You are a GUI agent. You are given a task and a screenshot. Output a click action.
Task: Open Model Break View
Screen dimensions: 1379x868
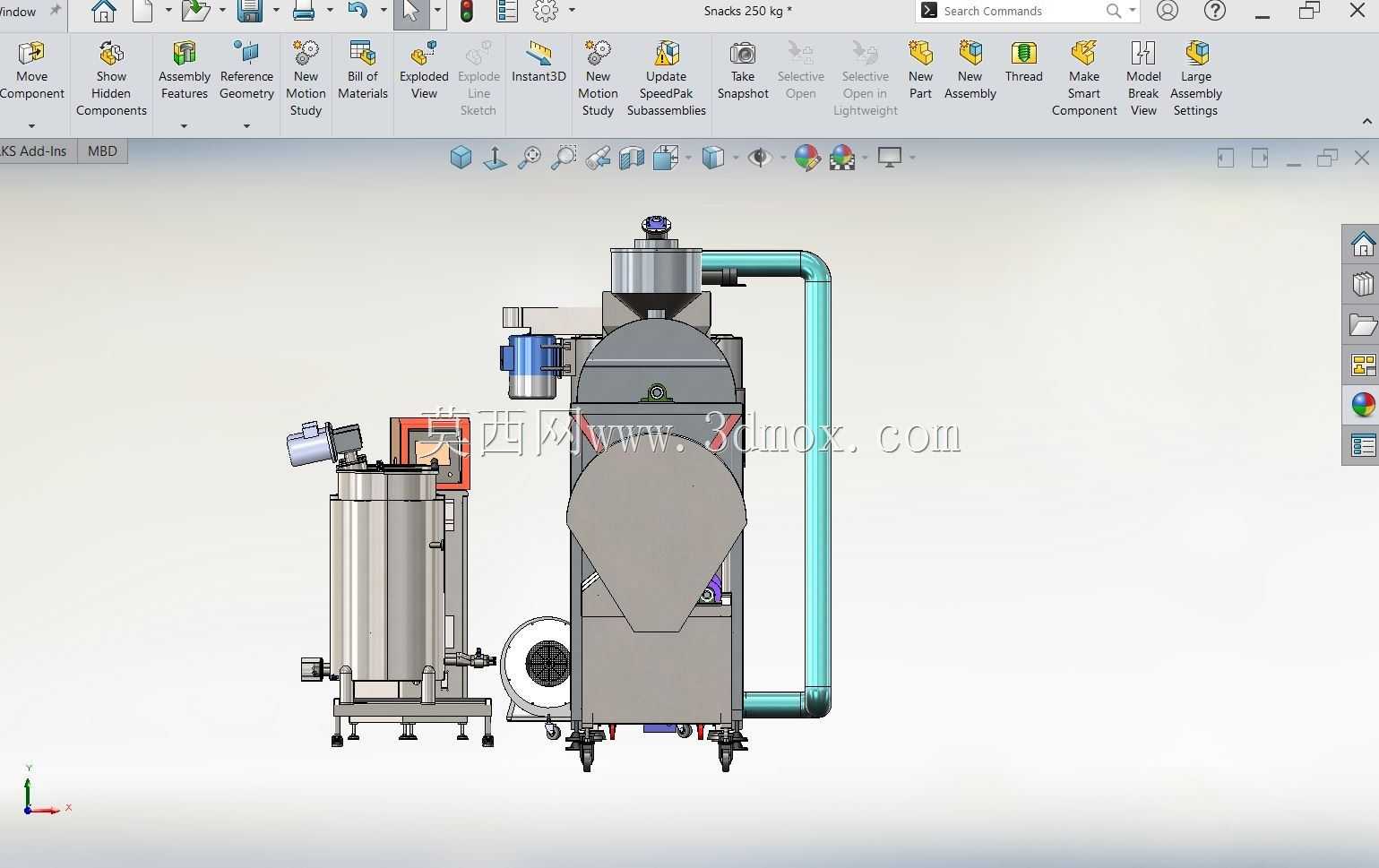[1143, 79]
